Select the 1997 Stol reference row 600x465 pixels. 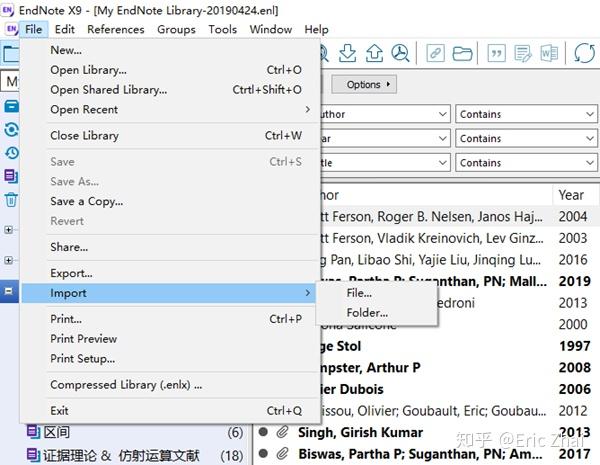point(459,346)
